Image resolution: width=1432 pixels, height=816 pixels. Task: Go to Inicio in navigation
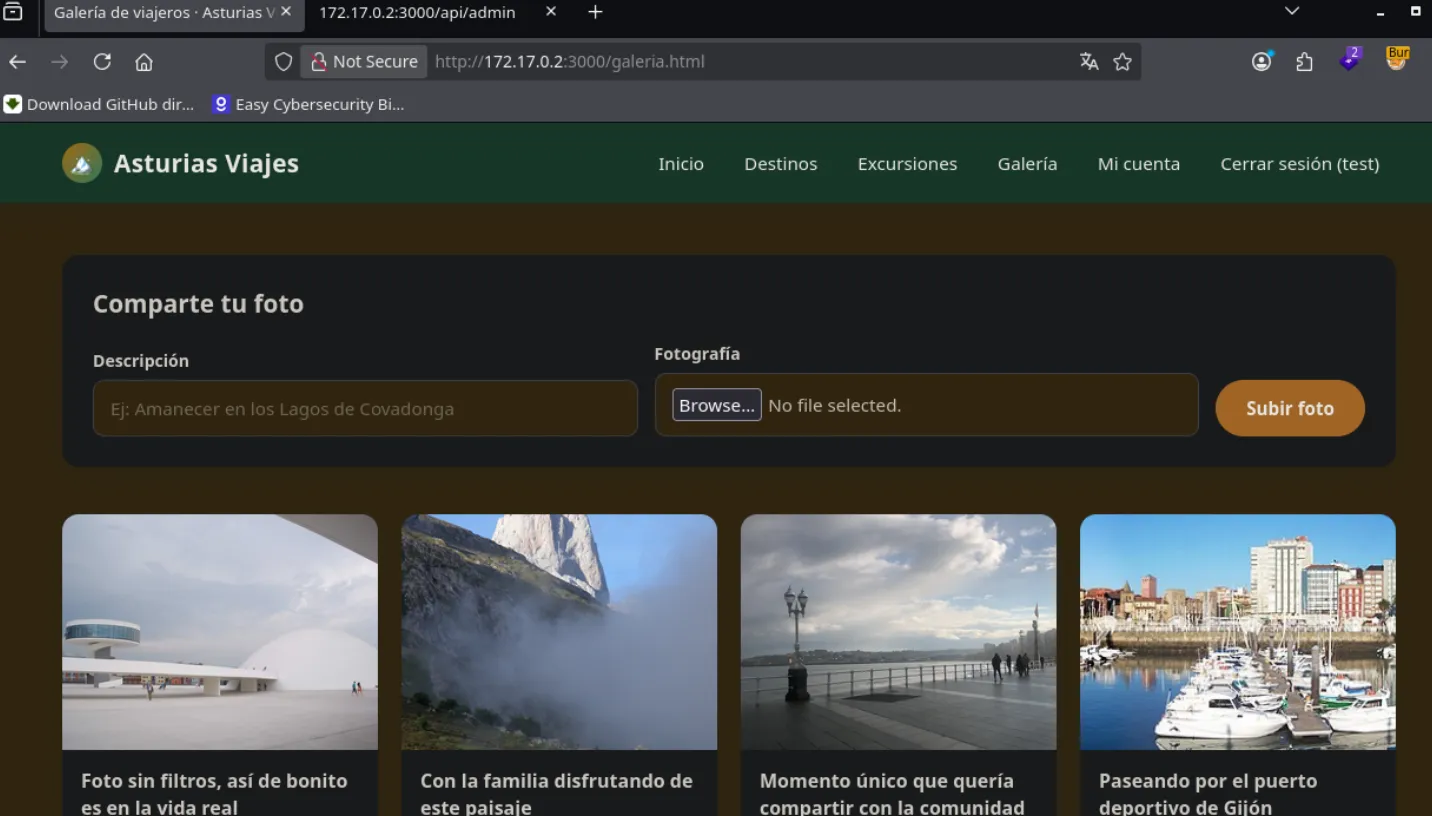pos(681,164)
